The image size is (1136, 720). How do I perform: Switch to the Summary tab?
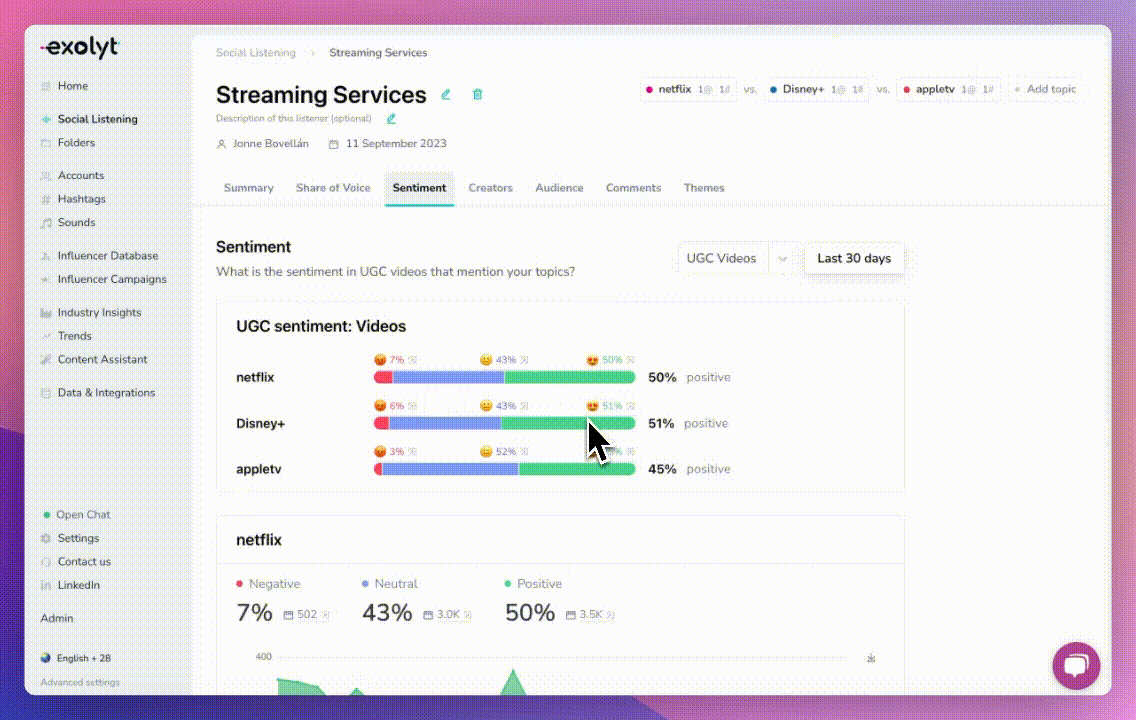pos(248,188)
